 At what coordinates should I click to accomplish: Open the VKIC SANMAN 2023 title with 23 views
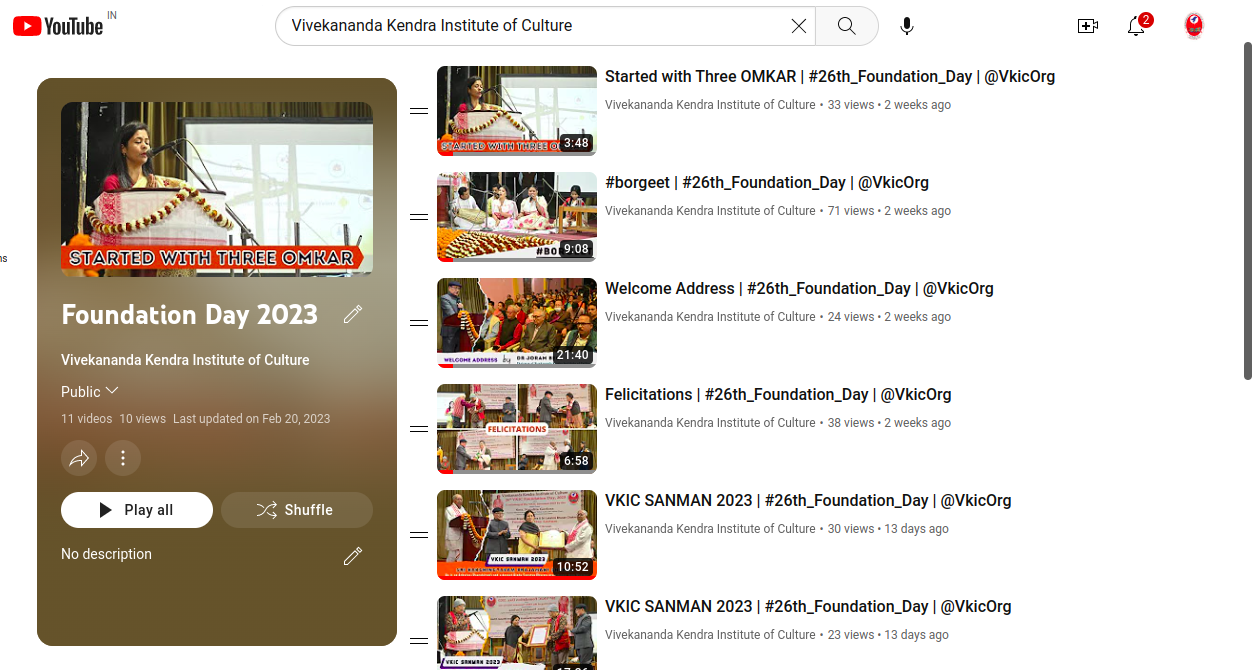808,607
